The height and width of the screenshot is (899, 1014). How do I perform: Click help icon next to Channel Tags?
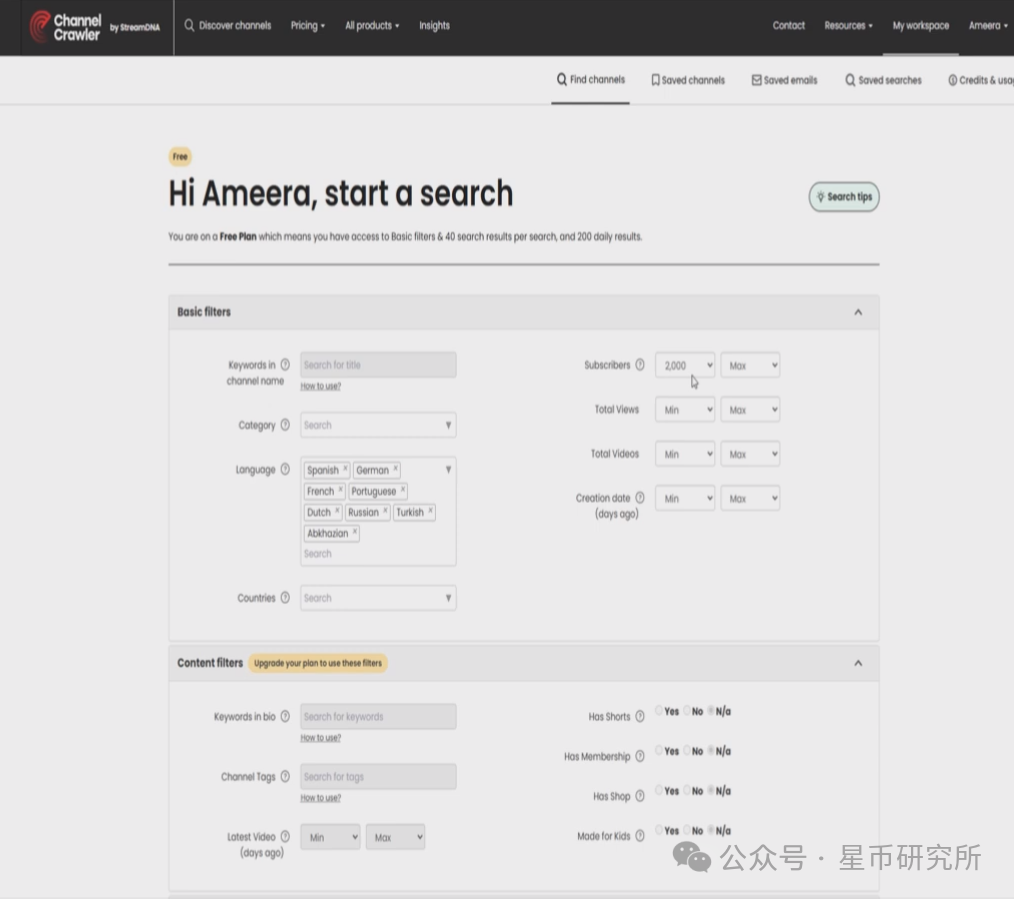coord(285,777)
